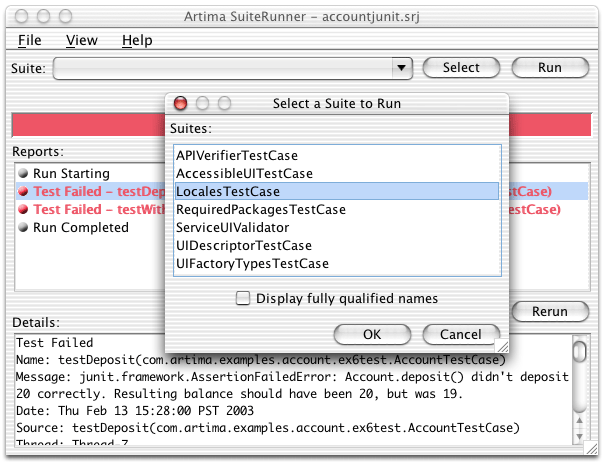The width and height of the screenshot is (607, 466).
Task: Click the Details pane scrollbar thumb
Action: pos(580,351)
